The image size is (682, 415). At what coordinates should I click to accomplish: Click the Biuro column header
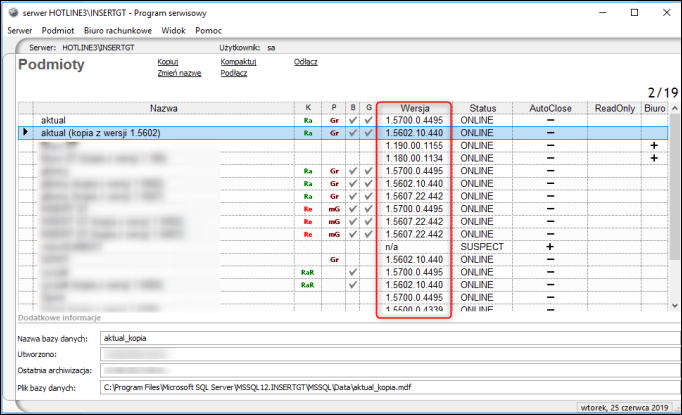coord(655,108)
